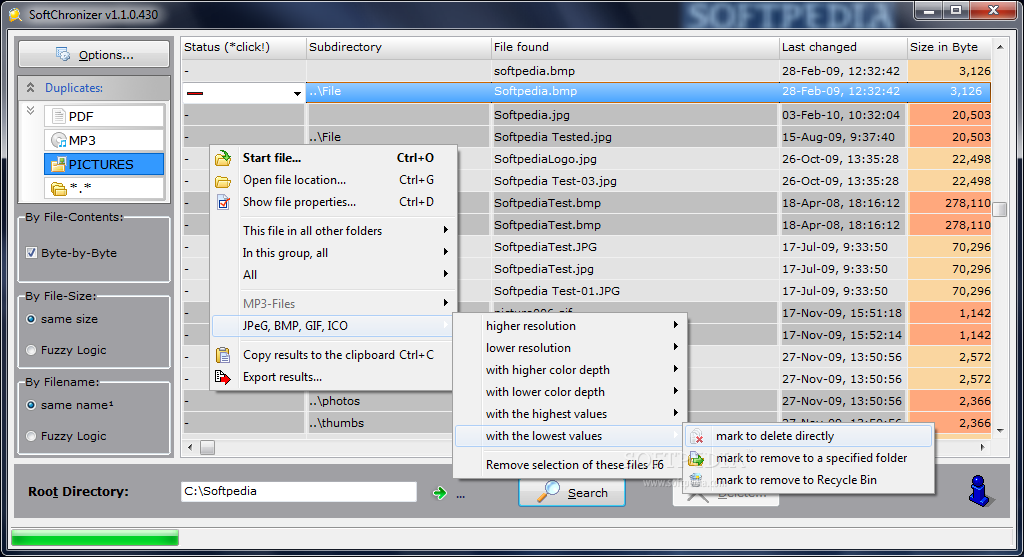Expand the higher resolution submenu
Image resolution: width=1024 pixels, height=557 pixels.
pyautogui.click(x=676, y=325)
